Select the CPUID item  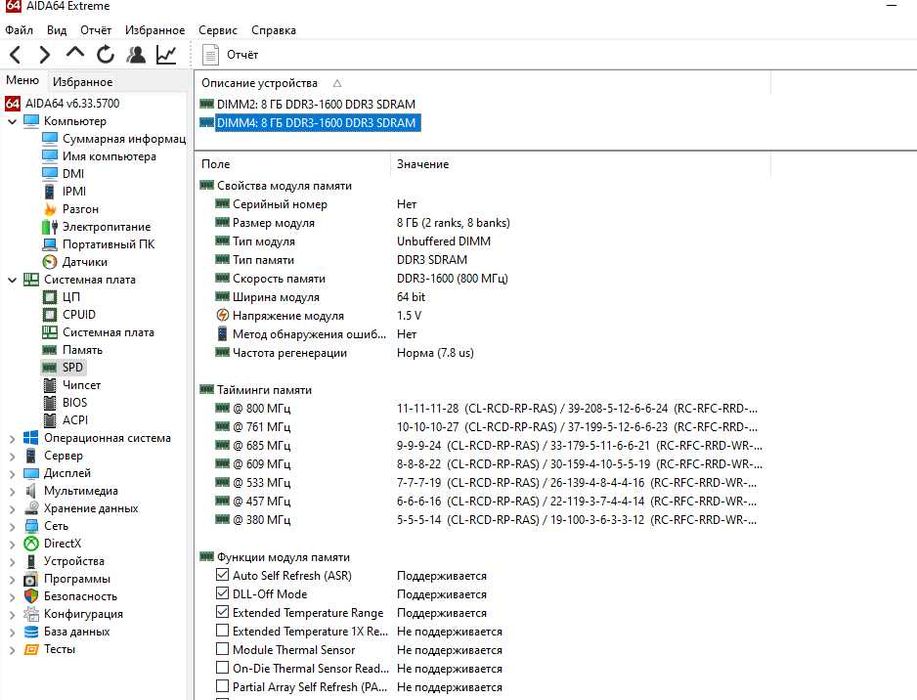(x=69, y=315)
